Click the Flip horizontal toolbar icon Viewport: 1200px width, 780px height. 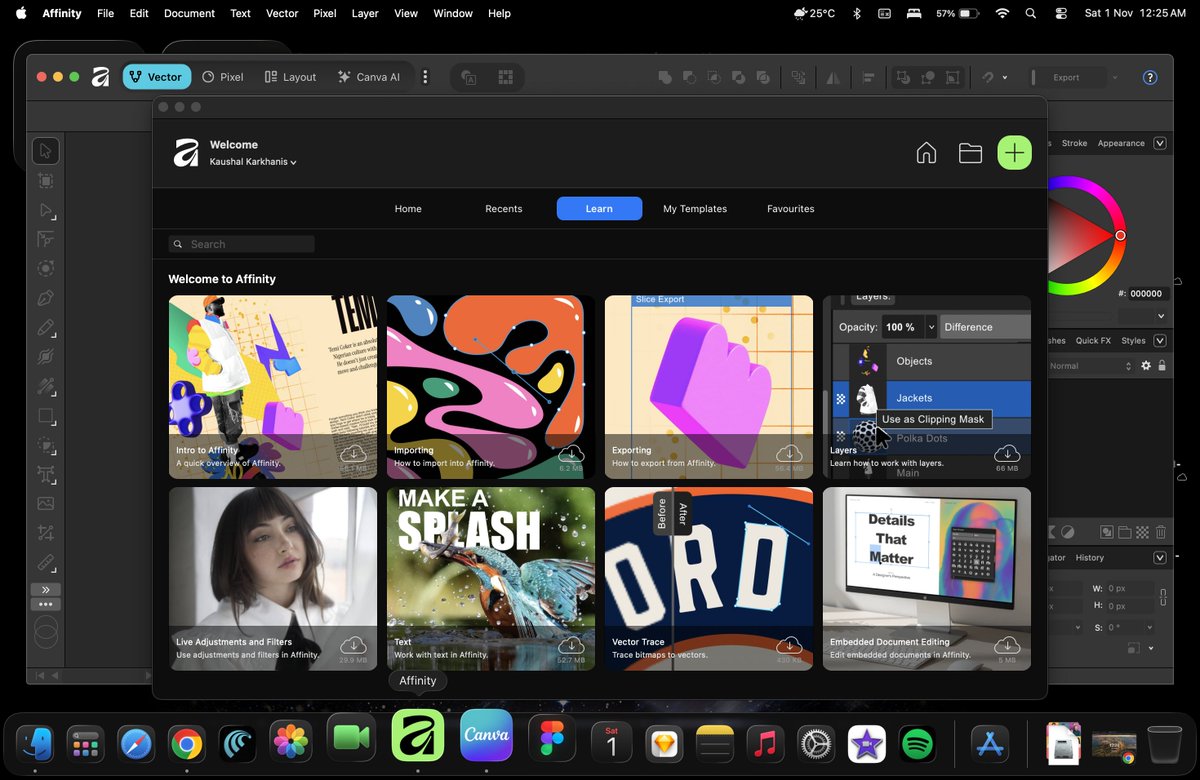point(832,77)
